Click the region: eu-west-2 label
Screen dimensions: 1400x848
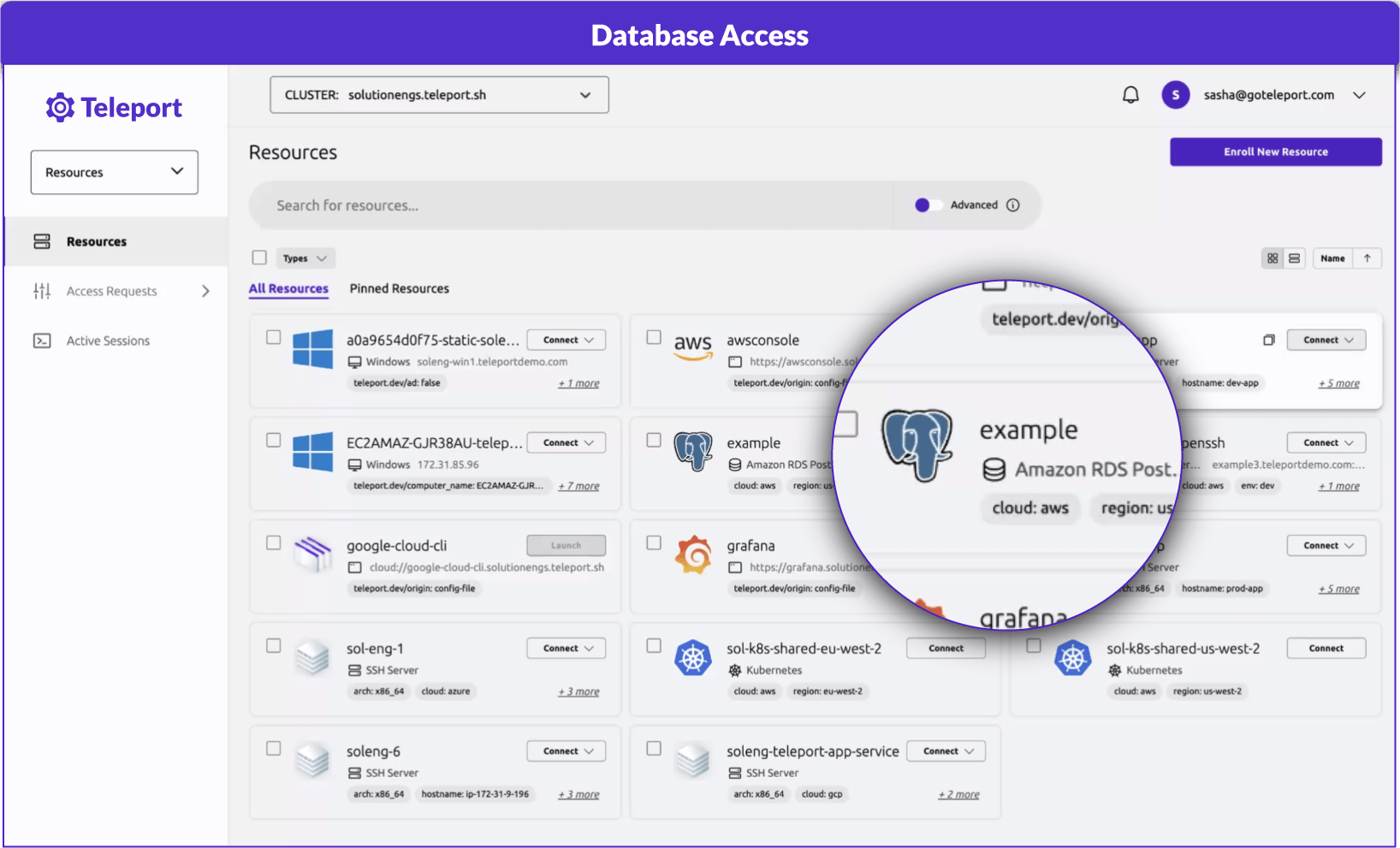(828, 691)
